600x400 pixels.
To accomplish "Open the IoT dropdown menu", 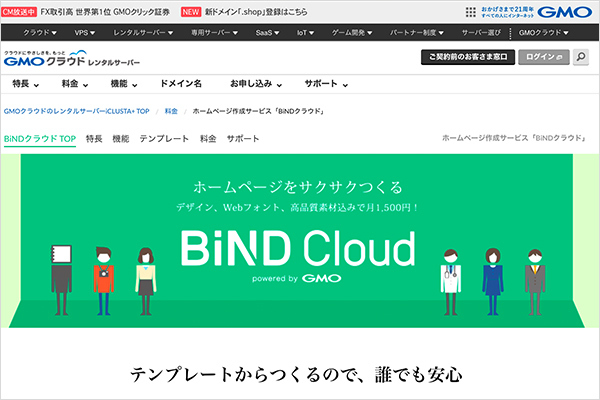I will 305,33.
